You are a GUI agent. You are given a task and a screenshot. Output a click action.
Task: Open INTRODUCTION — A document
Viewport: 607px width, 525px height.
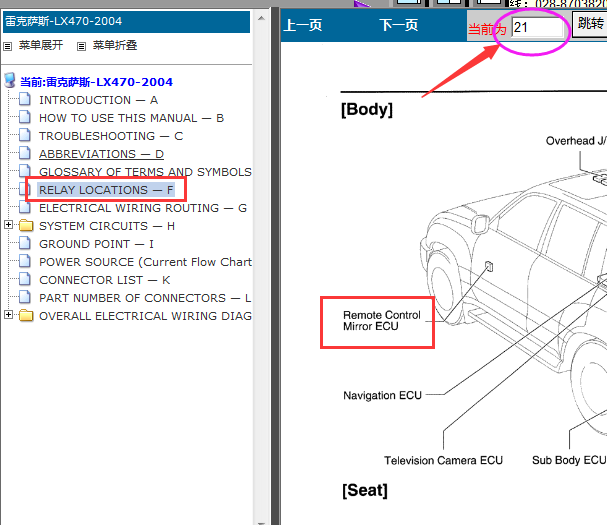pos(98,100)
